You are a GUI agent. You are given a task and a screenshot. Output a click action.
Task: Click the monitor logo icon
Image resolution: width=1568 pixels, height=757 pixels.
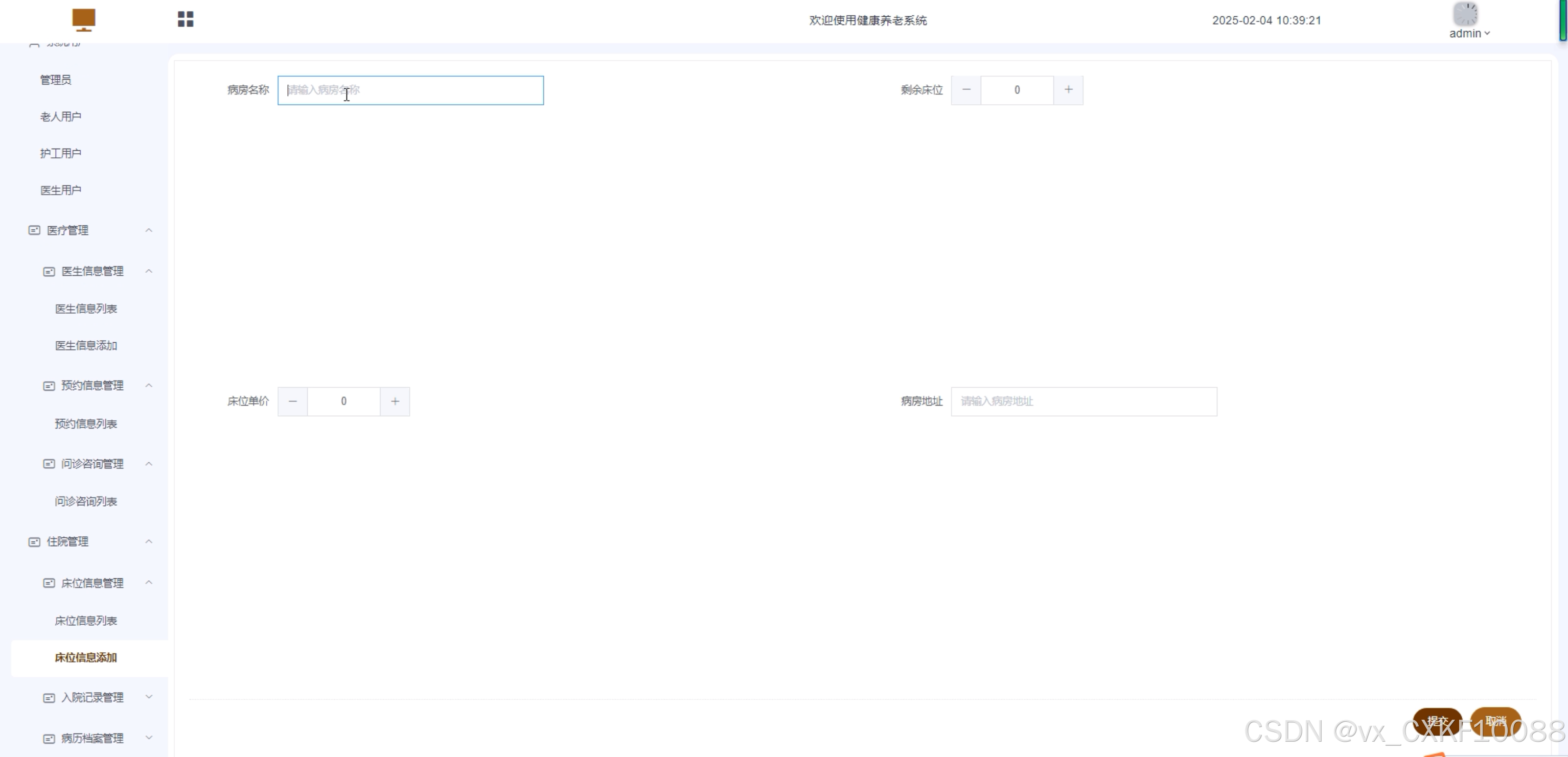(83, 19)
